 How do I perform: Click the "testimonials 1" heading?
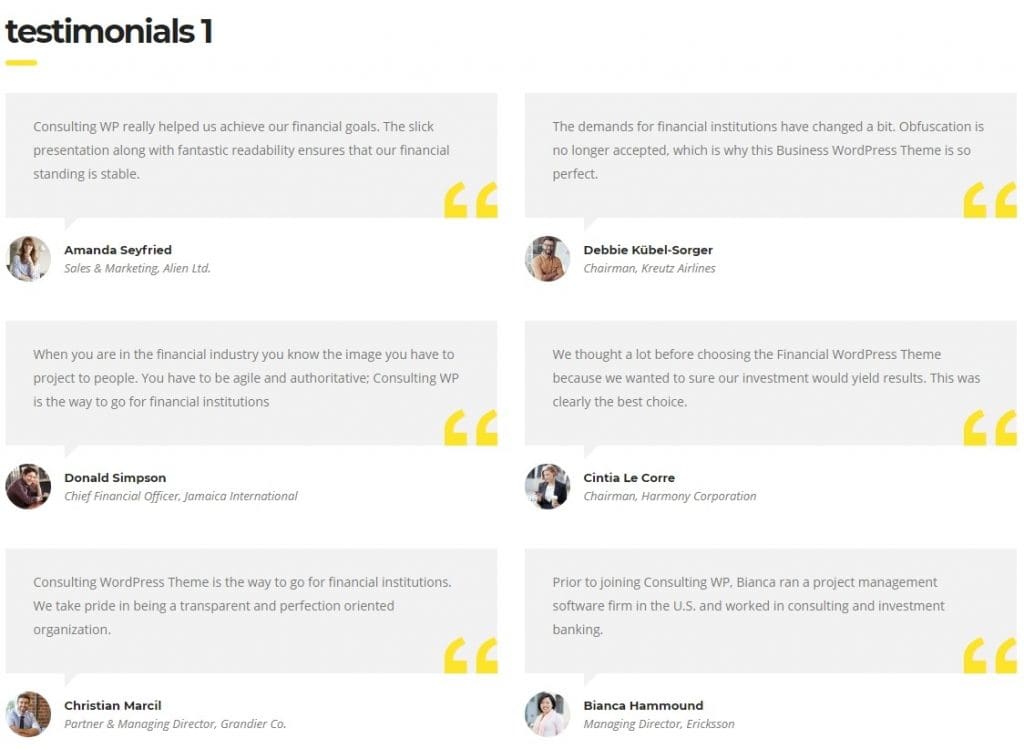click(108, 32)
